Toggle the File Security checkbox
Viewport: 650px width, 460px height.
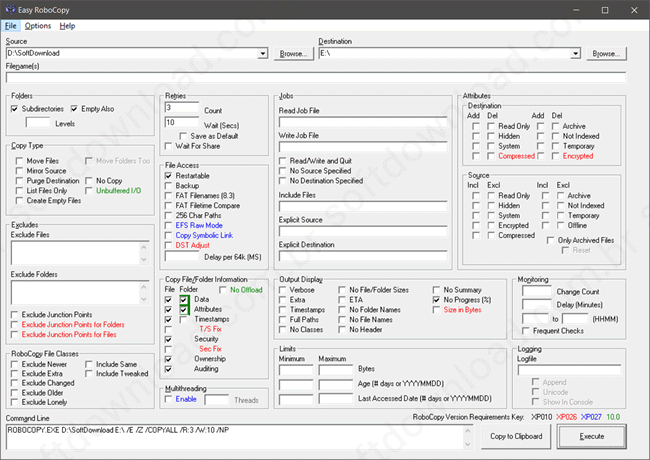(168, 339)
